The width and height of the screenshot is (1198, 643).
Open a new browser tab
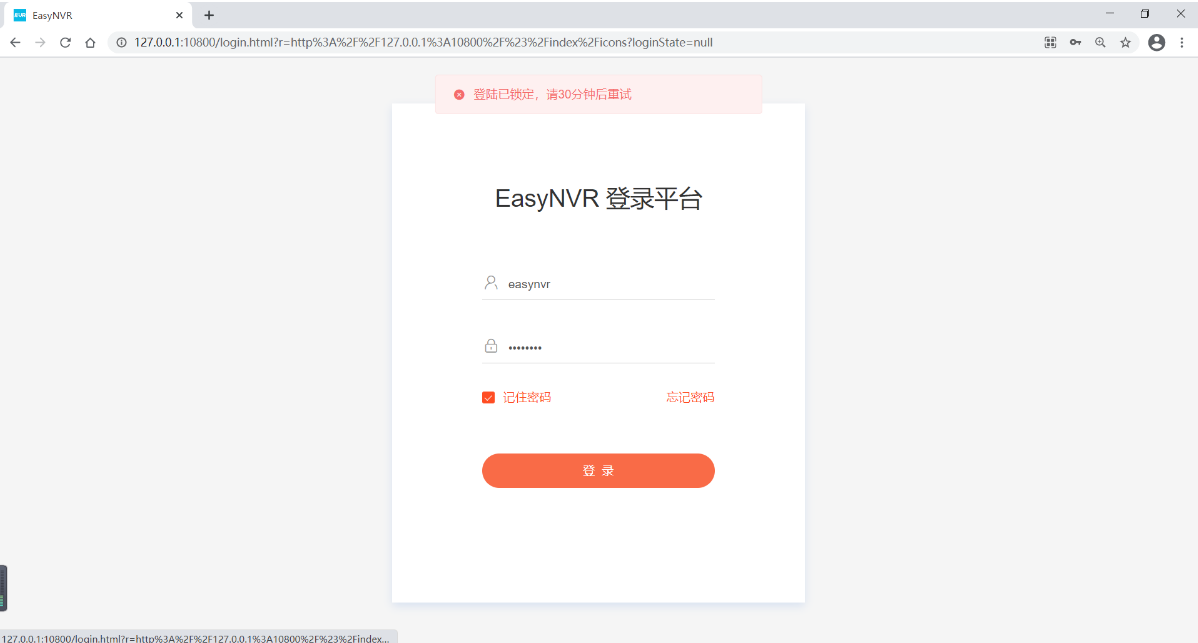point(209,15)
